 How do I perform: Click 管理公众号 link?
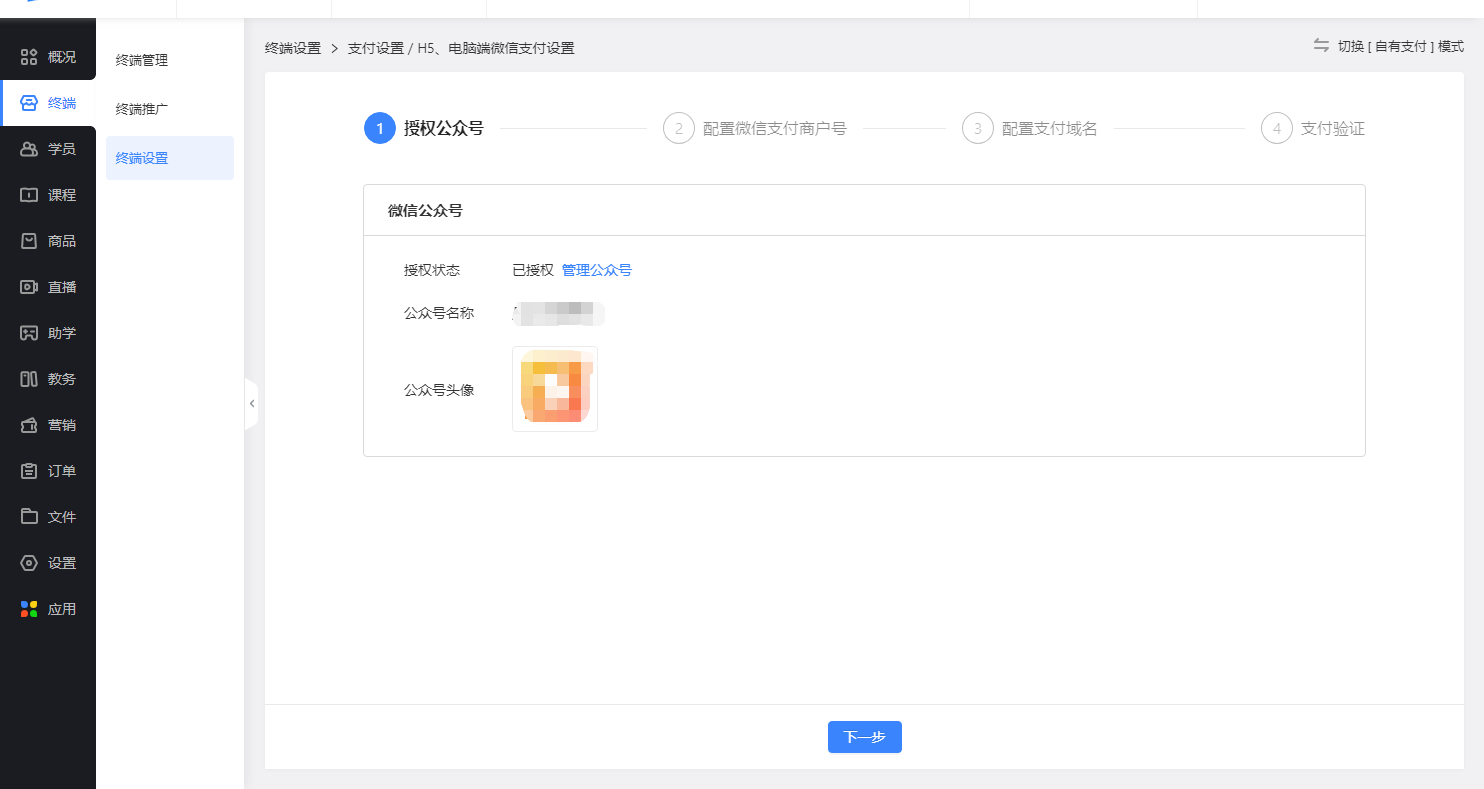point(597,270)
